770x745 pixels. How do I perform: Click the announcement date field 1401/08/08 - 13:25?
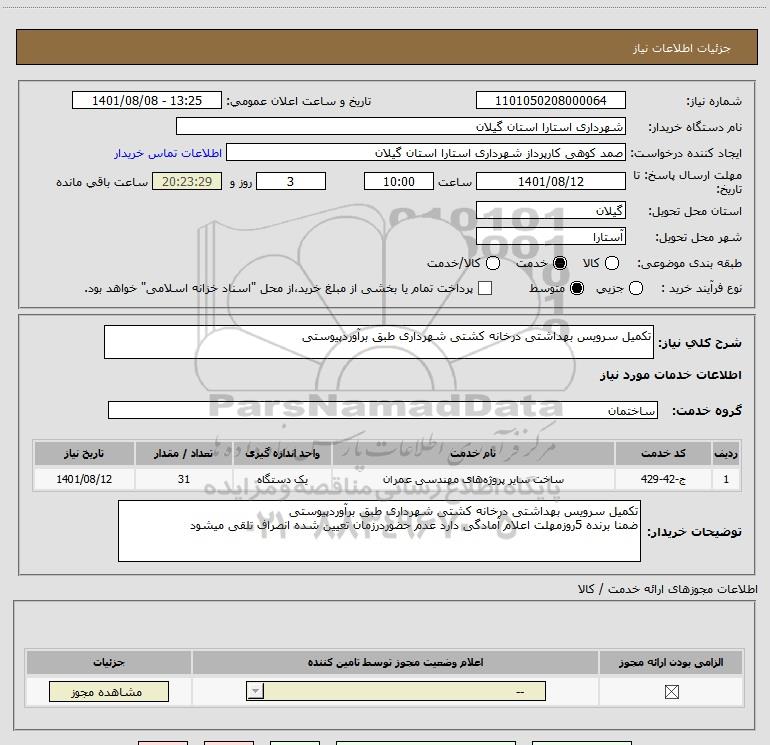point(147,100)
